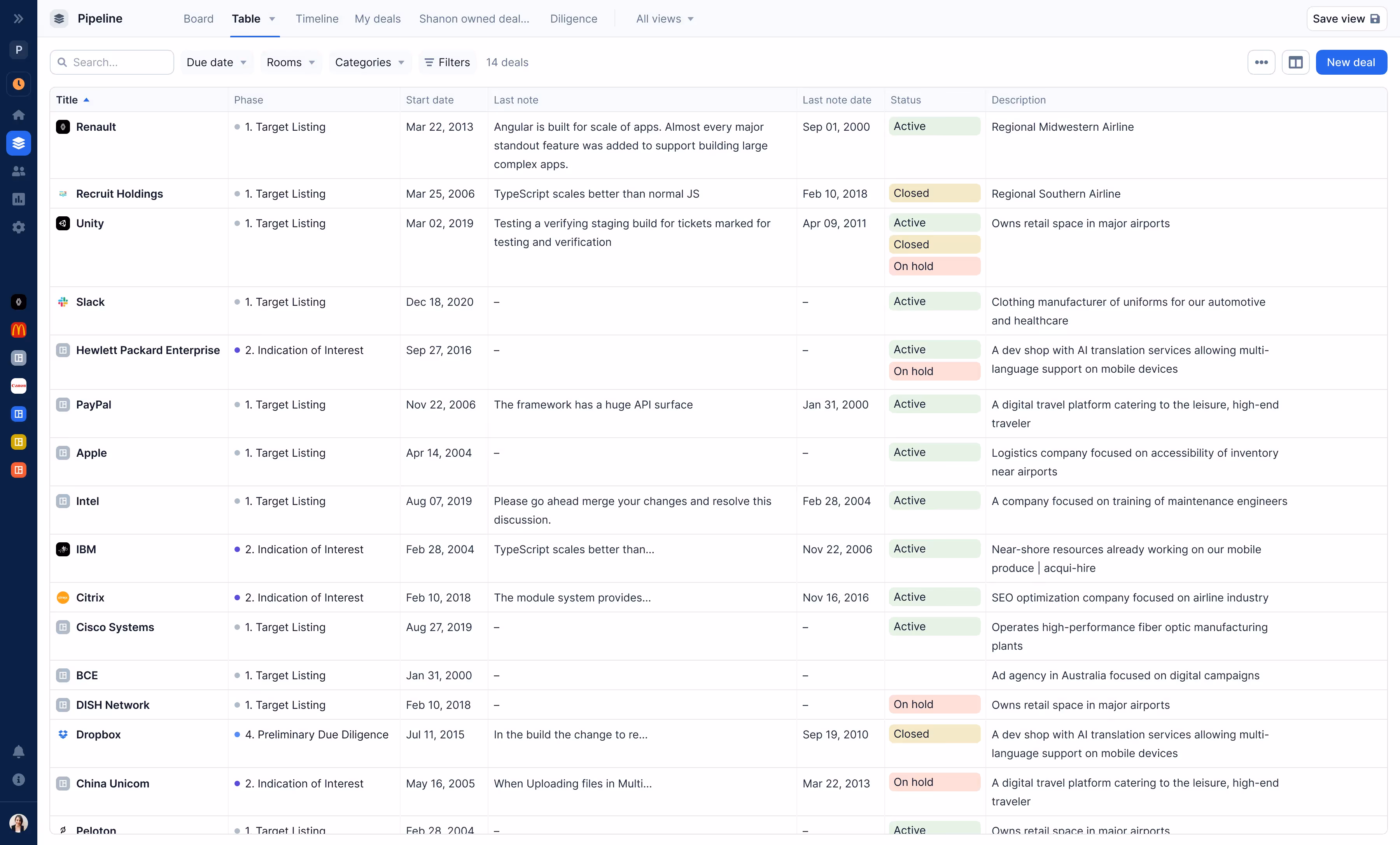Open the recent activity clock icon in the sidebar
This screenshot has width=1400, height=845.
18,84
